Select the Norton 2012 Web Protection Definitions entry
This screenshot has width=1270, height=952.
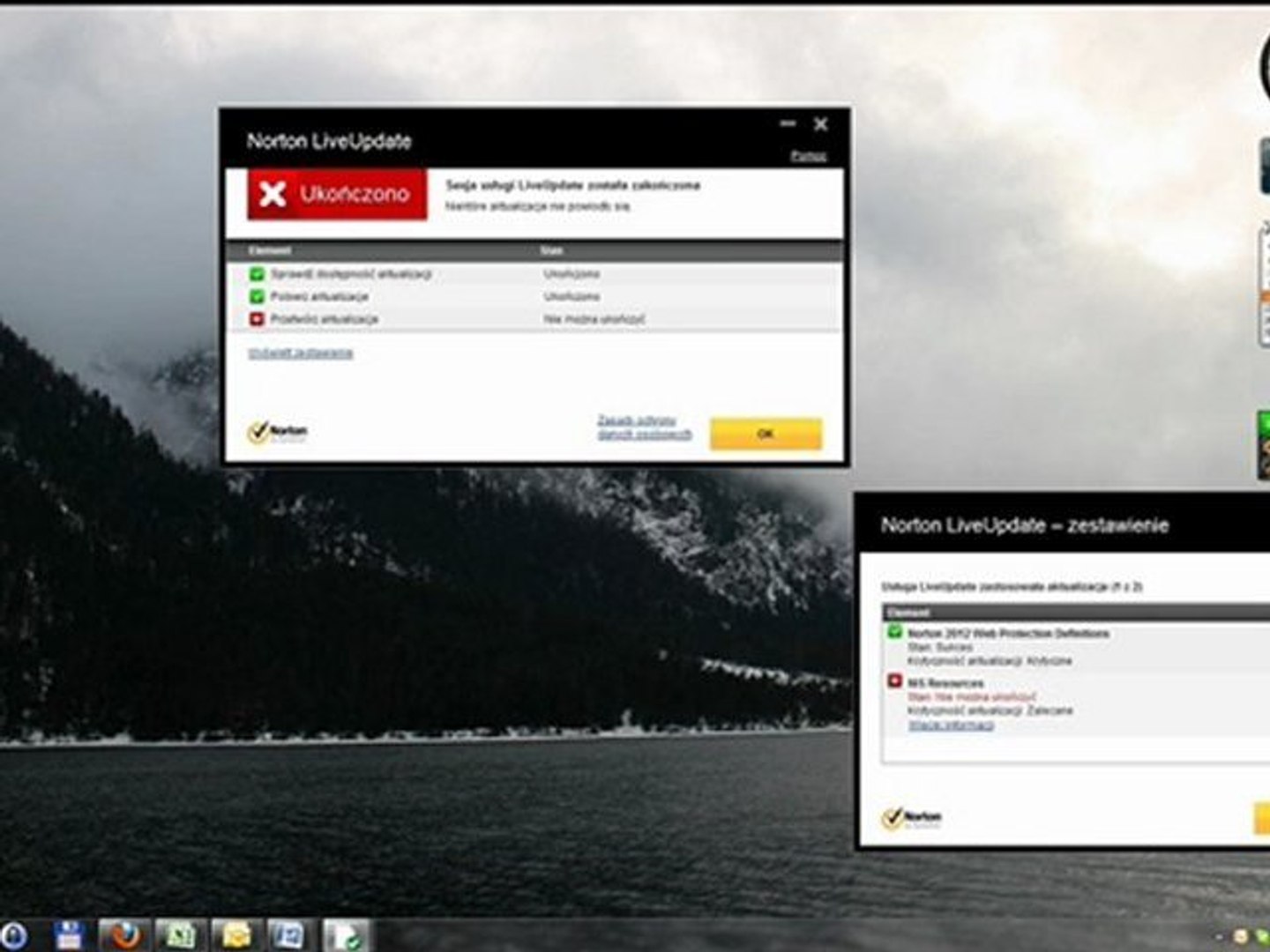[x=1008, y=634]
